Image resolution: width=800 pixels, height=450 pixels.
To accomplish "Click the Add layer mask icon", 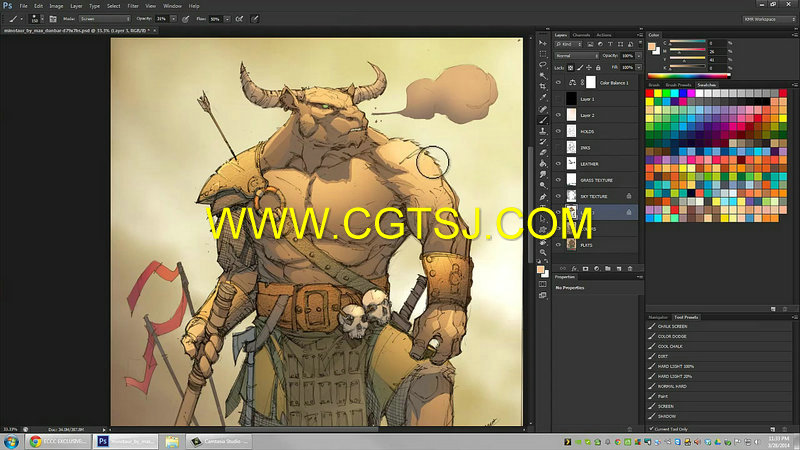I will [x=585, y=268].
